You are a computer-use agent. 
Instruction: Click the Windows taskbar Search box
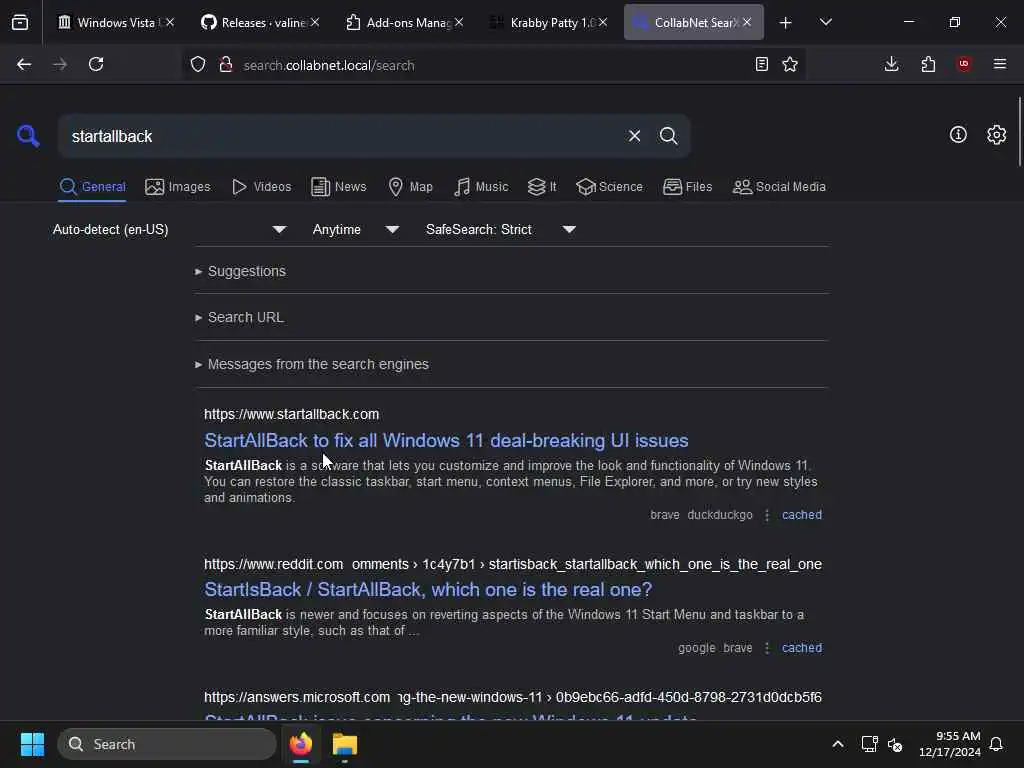pos(167,744)
